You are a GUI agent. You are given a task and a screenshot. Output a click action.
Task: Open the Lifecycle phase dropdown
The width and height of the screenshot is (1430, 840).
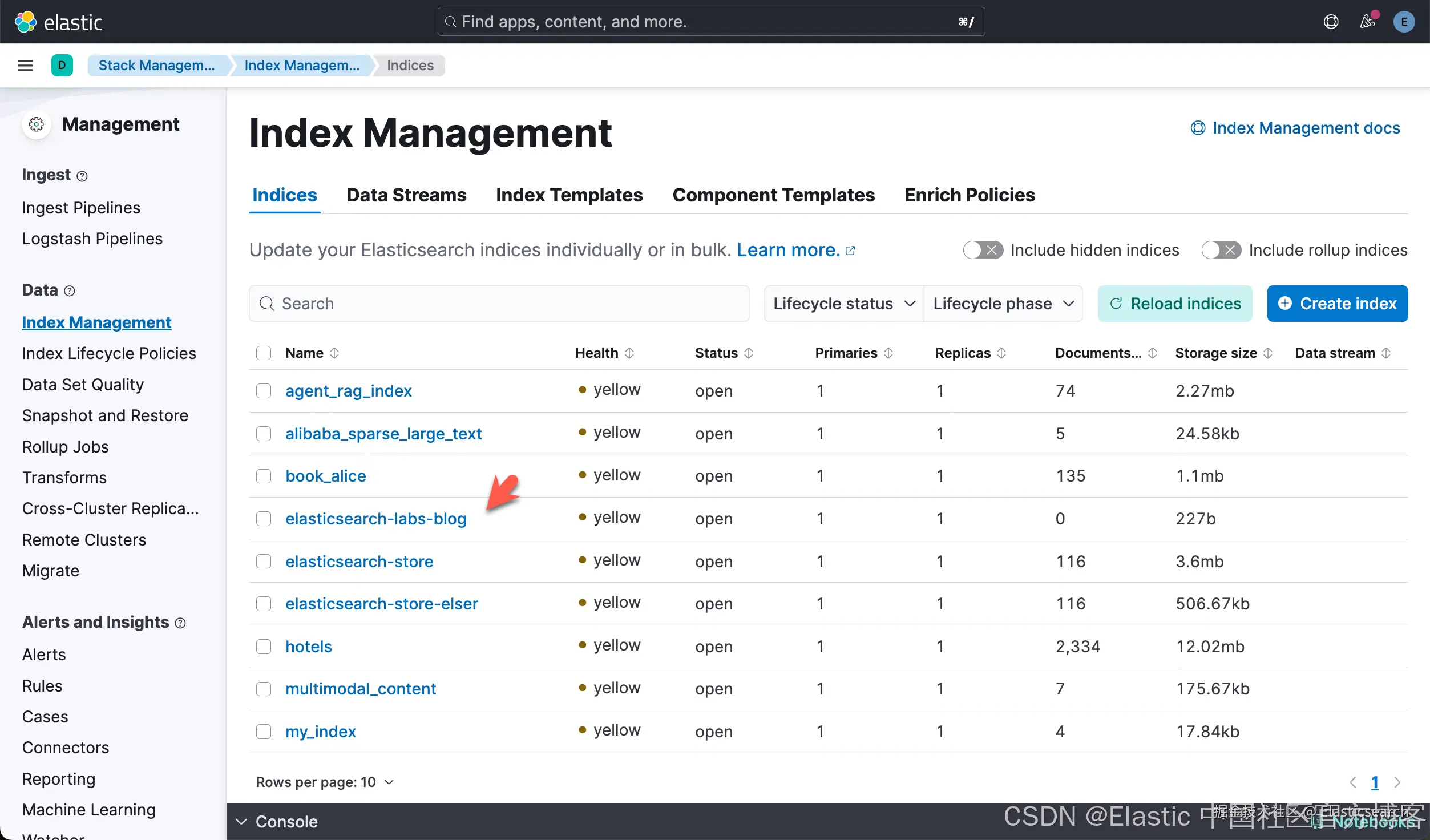tap(1003, 304)
